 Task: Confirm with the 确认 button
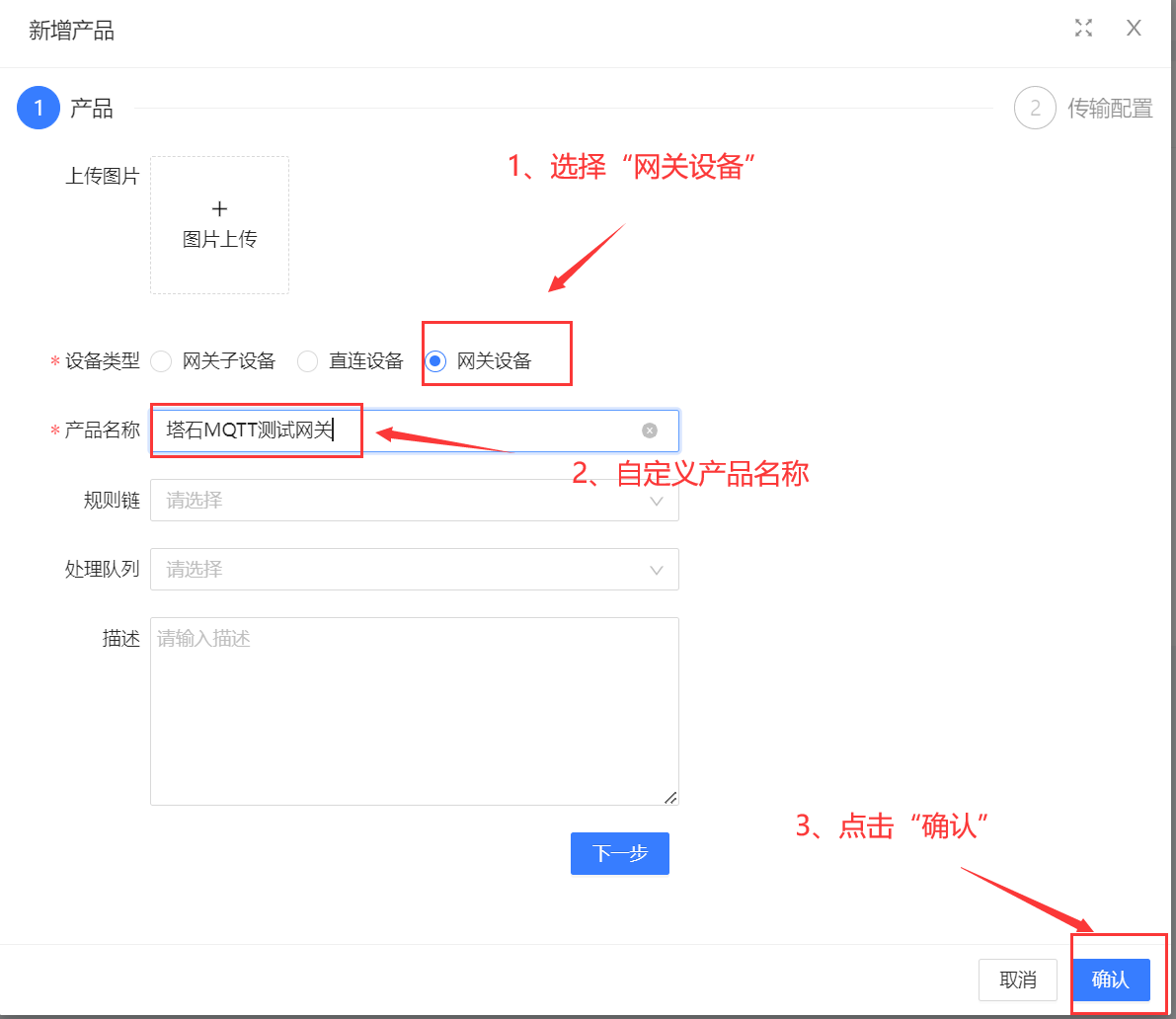tap(1110, 980)
